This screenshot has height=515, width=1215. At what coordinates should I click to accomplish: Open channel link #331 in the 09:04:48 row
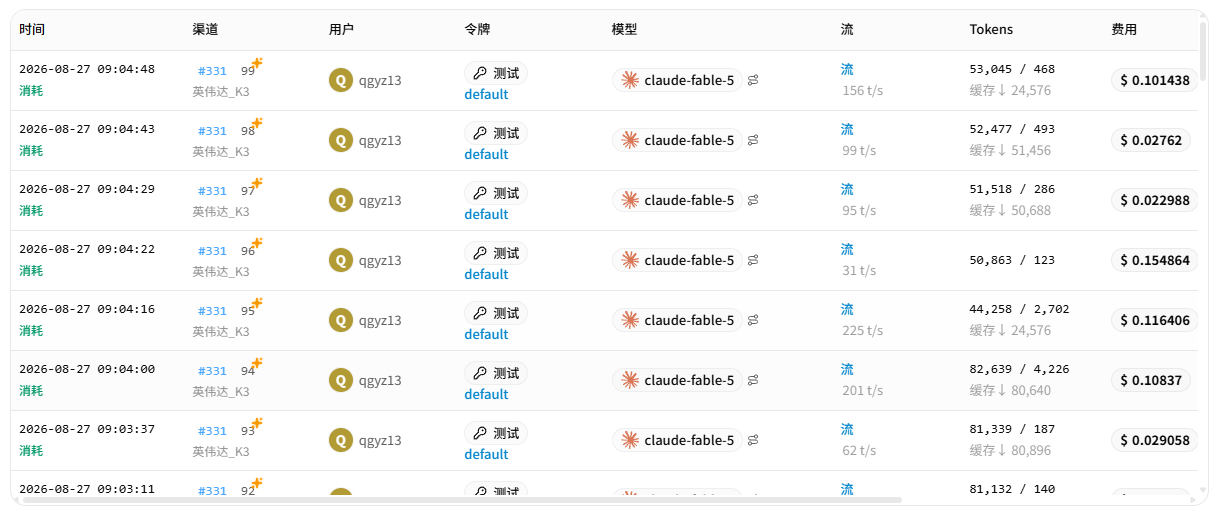tap(212, 71)
